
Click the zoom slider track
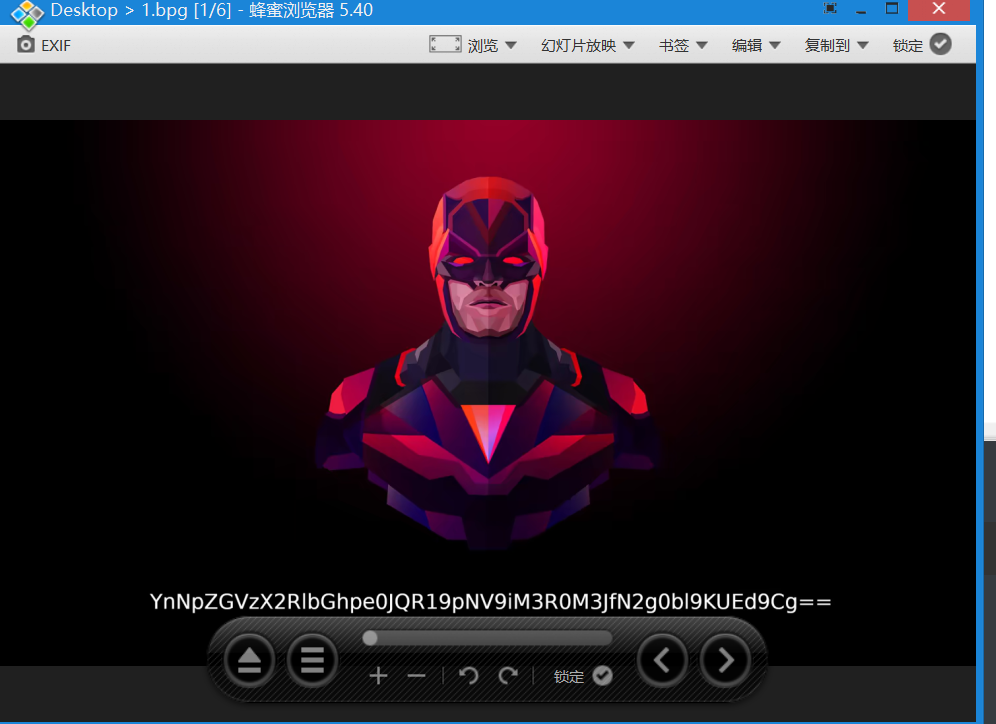490,638
